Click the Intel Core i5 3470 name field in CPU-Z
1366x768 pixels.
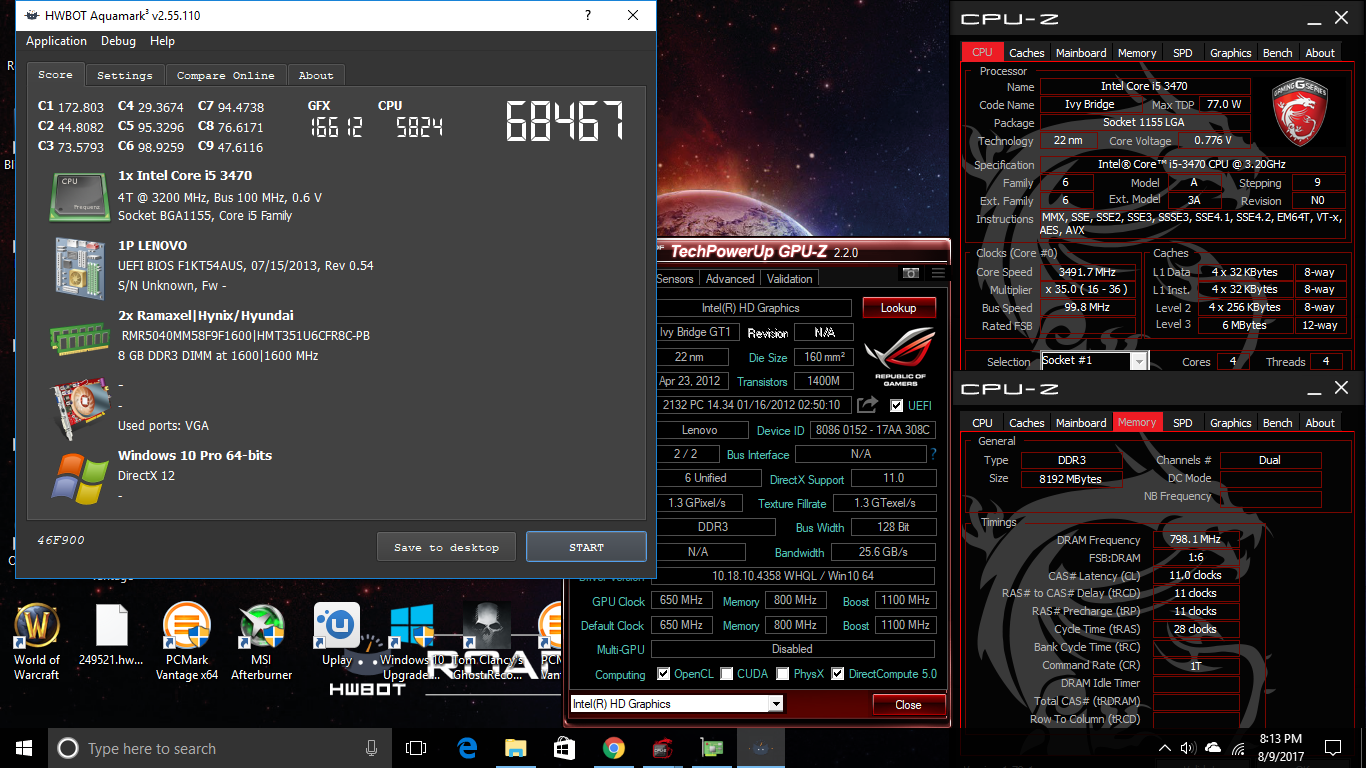[1145, 87]
